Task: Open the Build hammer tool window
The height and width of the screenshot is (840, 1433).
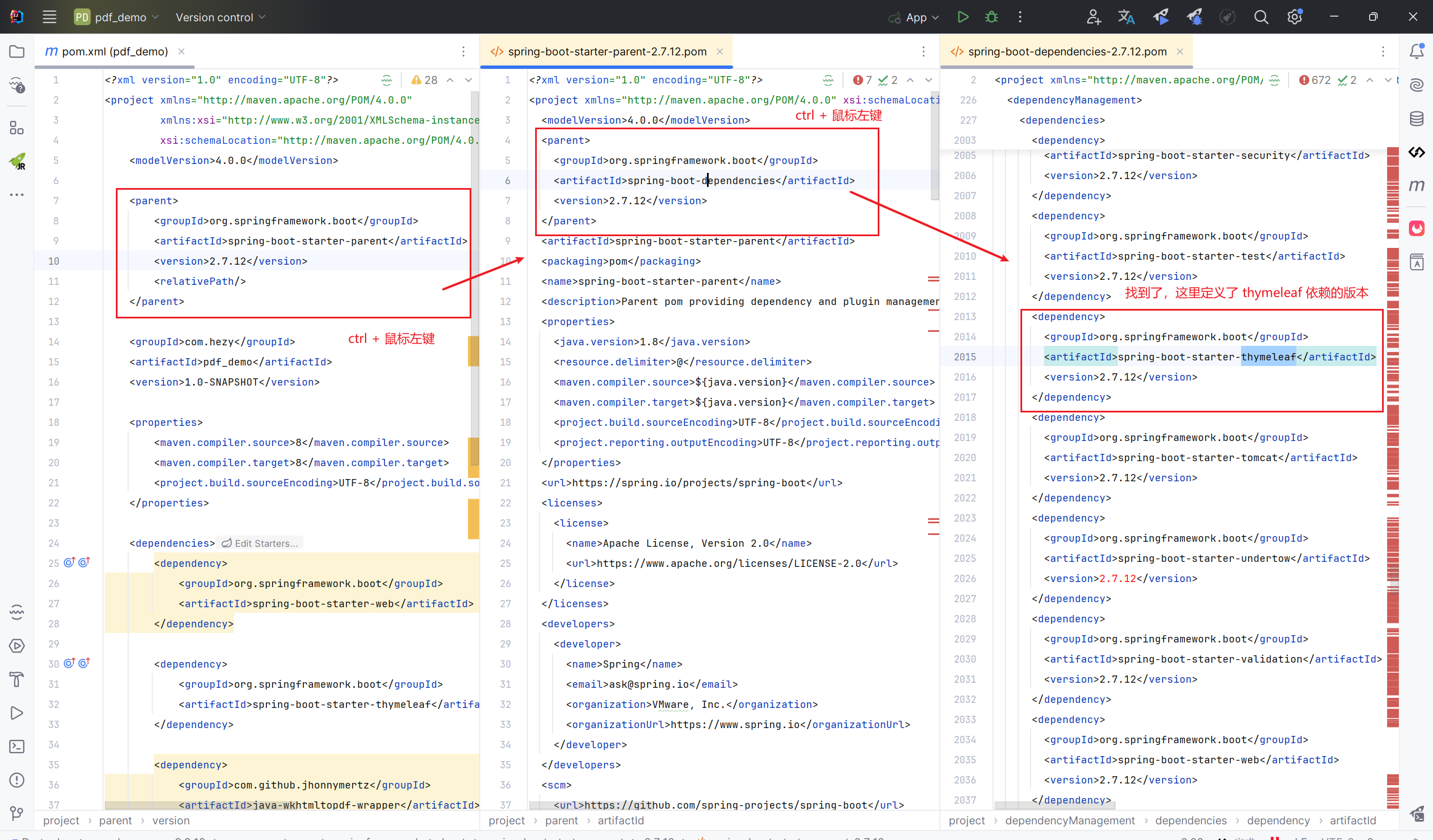Action: click(x=17, y=679)
